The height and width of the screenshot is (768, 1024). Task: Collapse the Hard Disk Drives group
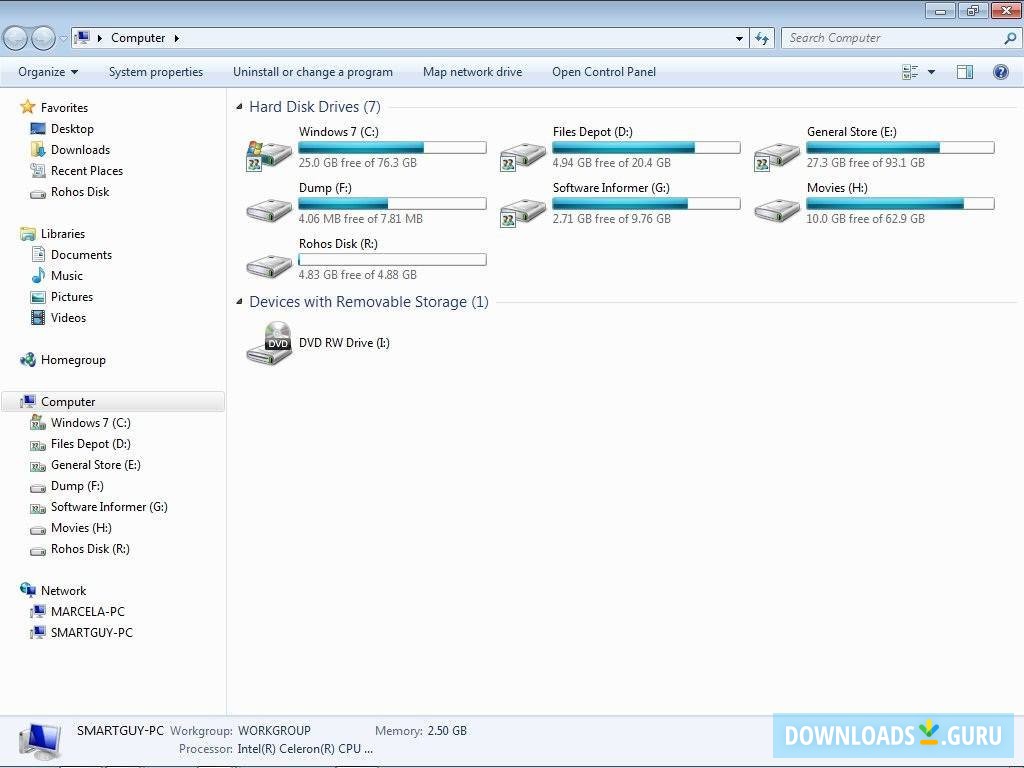[239, 106]
